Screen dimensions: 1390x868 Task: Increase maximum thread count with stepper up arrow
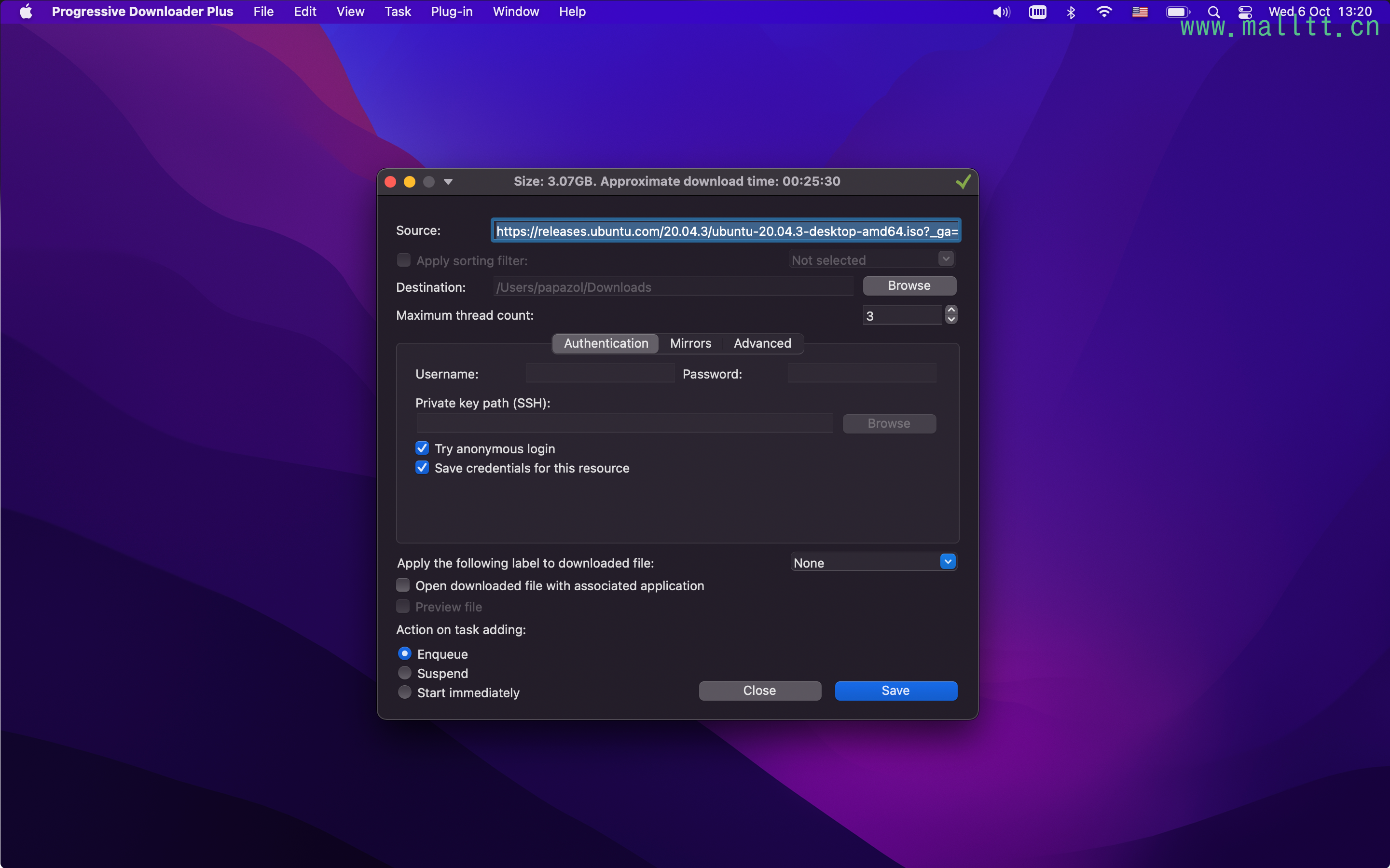[x=951, y=310]
